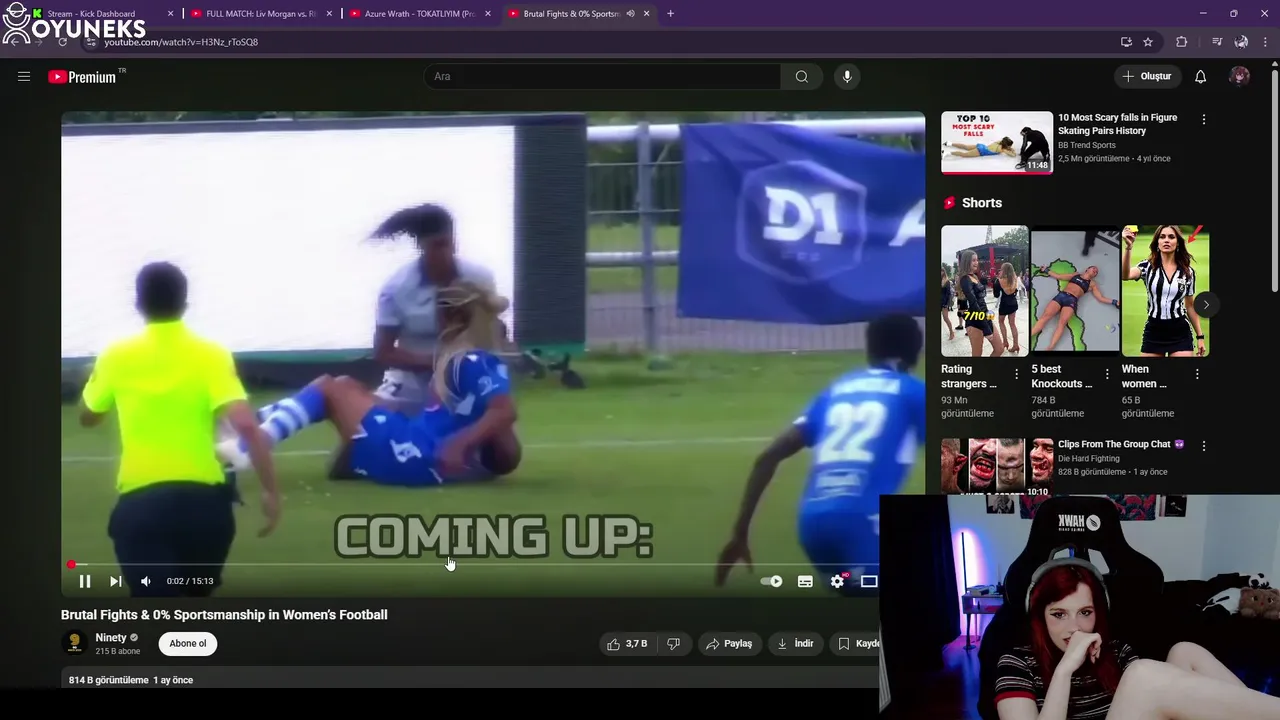Open Clips From The Group Chat thumbnail
Image resolution: width=1280 pixels, height=720 pixels.
[997, 467]
